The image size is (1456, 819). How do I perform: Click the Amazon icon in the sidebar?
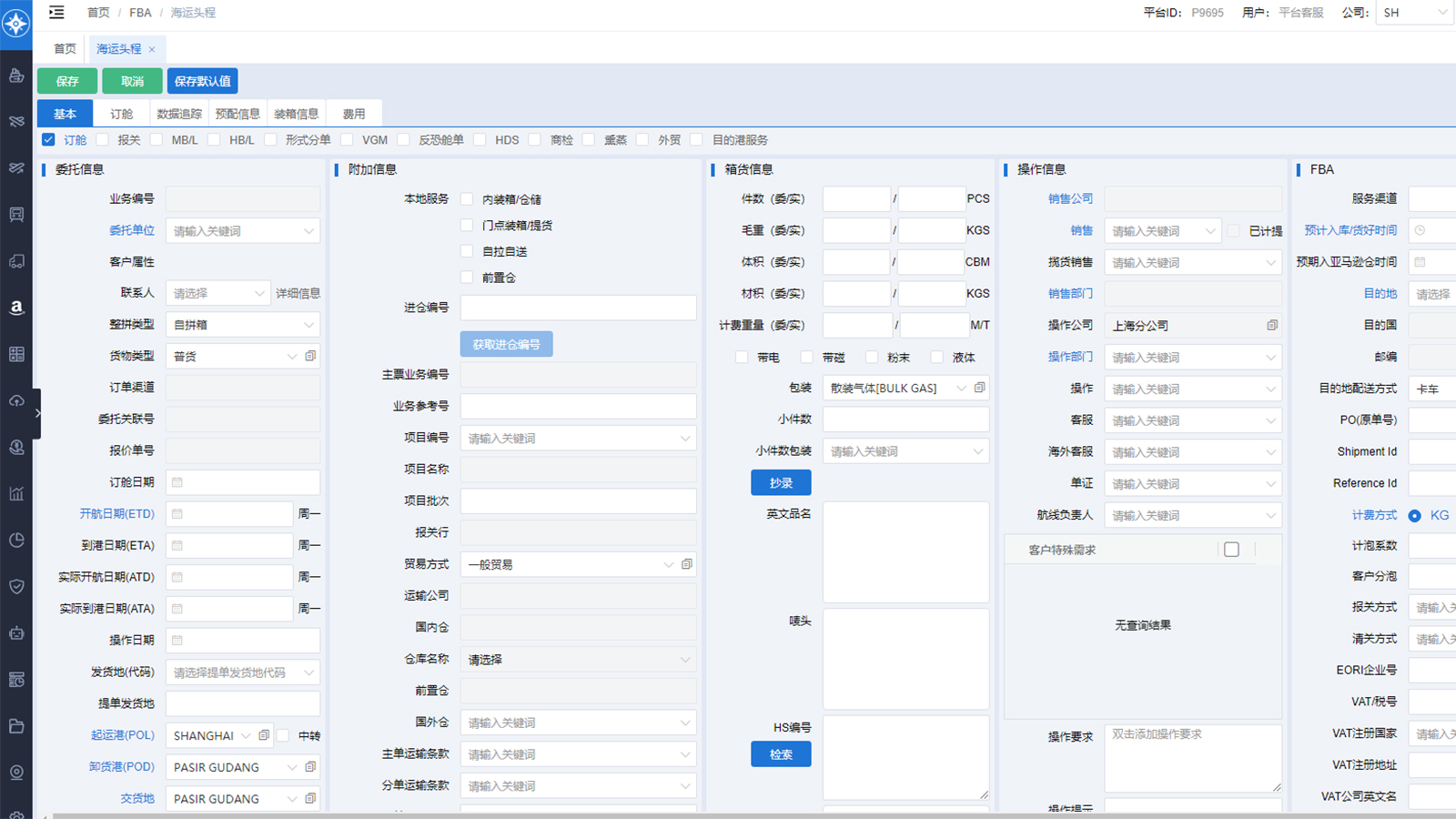click(x=16, y=308)
